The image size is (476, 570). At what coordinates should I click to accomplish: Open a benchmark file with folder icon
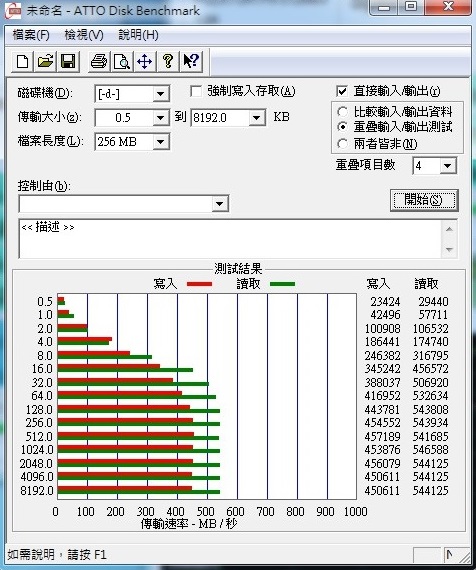45,61
